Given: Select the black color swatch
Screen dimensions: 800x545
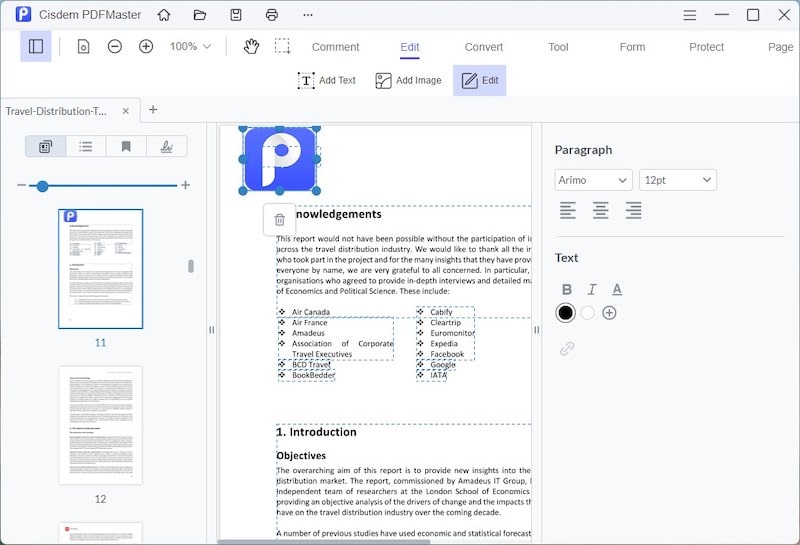Looking at the screenshot, I should [x=566, y=313].
